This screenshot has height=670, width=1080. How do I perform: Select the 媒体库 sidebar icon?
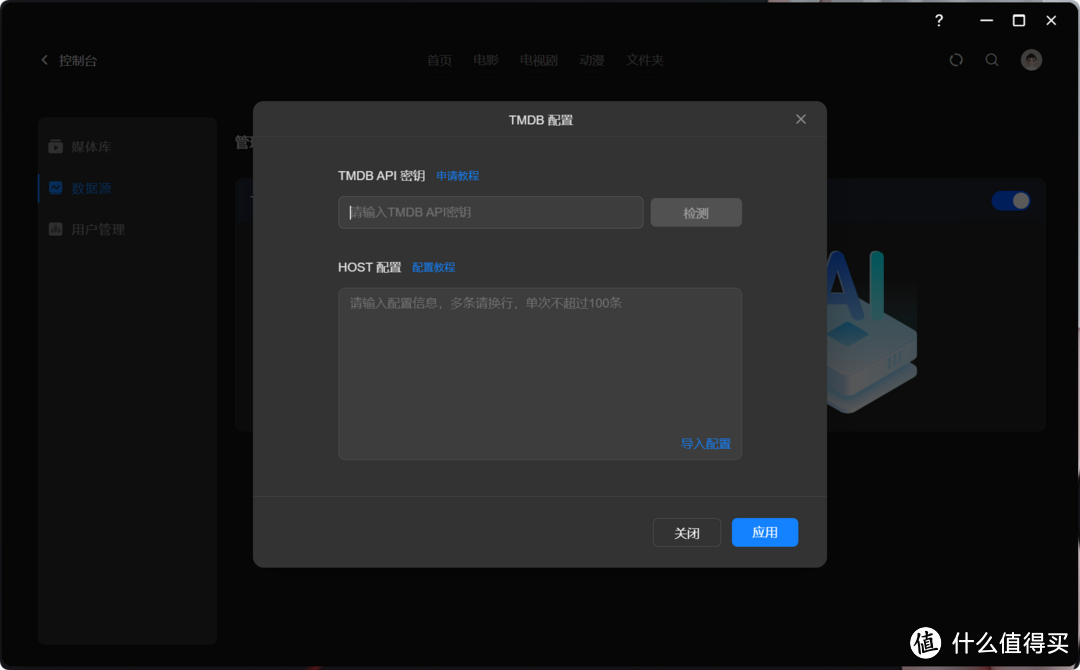pyautogui.click(x=56, y=146)
